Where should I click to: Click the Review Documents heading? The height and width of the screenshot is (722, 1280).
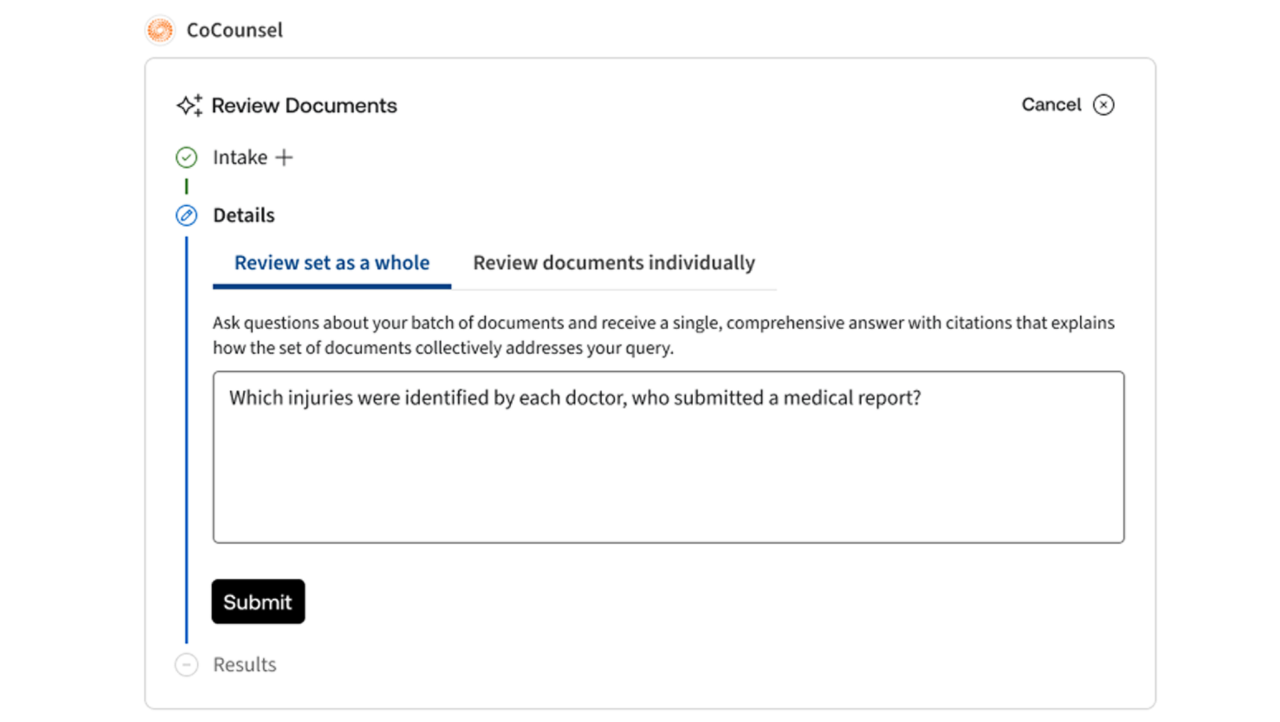(304, 105)
